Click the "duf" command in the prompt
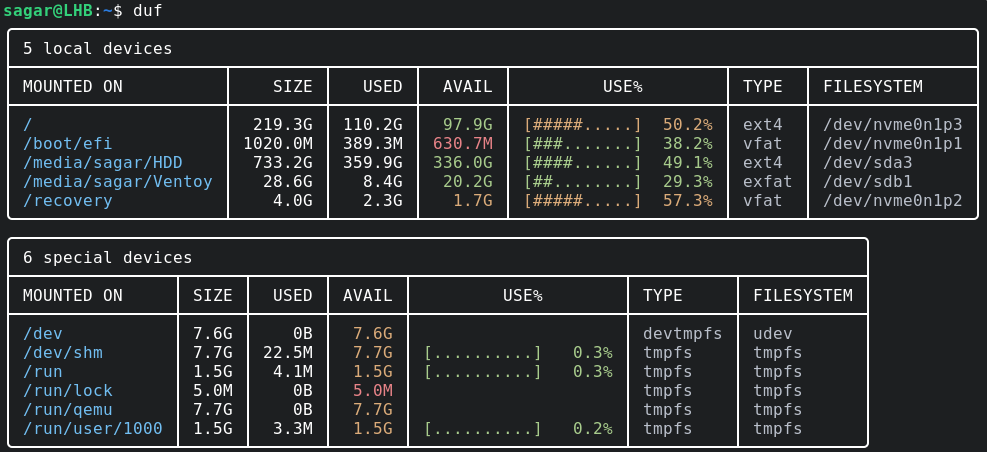The image size is (987, 452). pos(147,11)
